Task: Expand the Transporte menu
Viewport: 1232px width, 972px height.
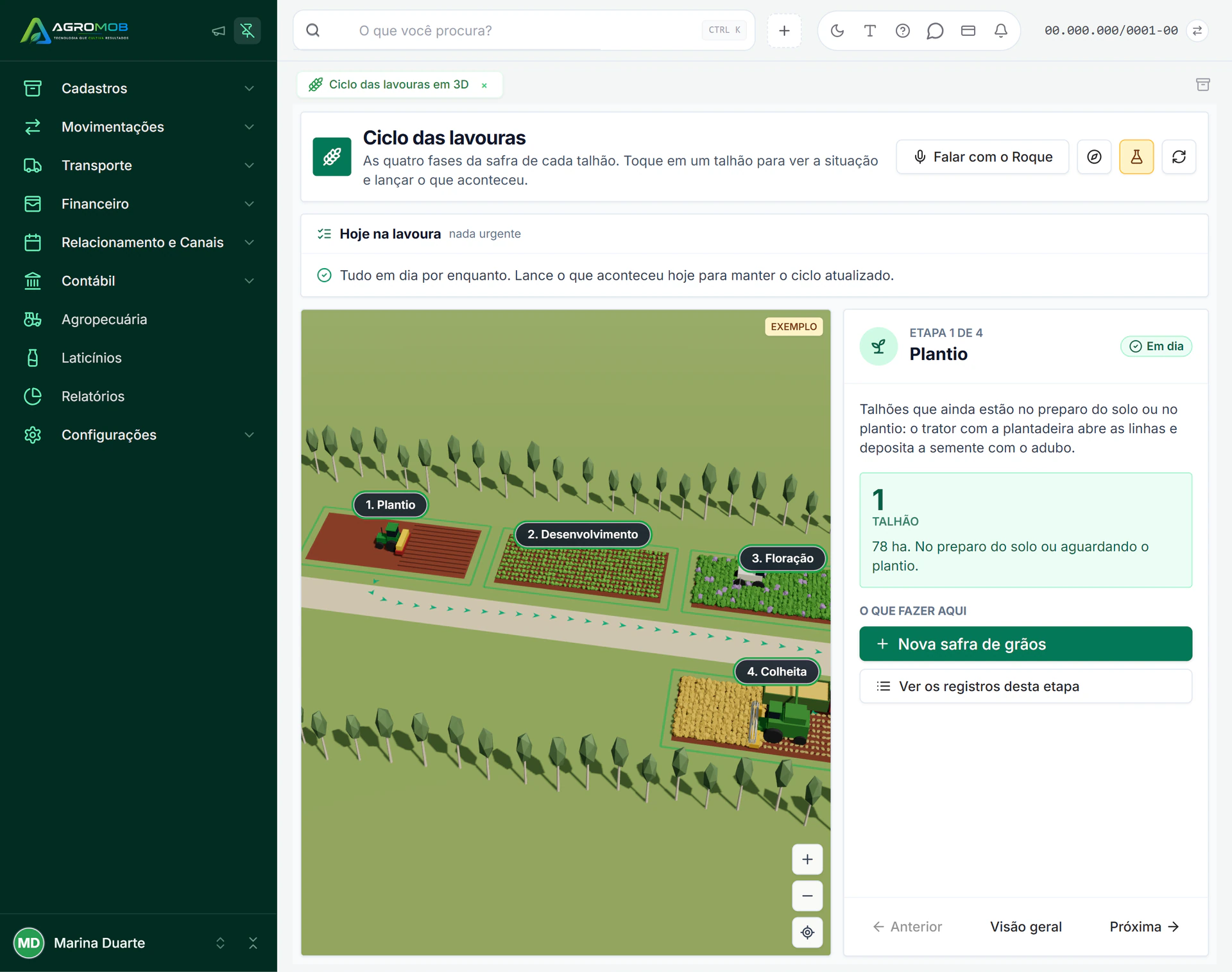Action: tap(139, 165)
